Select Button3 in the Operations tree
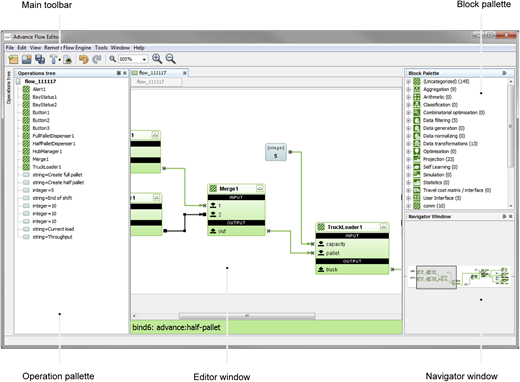The image size is (520, 382). click(x=41, y=128)
